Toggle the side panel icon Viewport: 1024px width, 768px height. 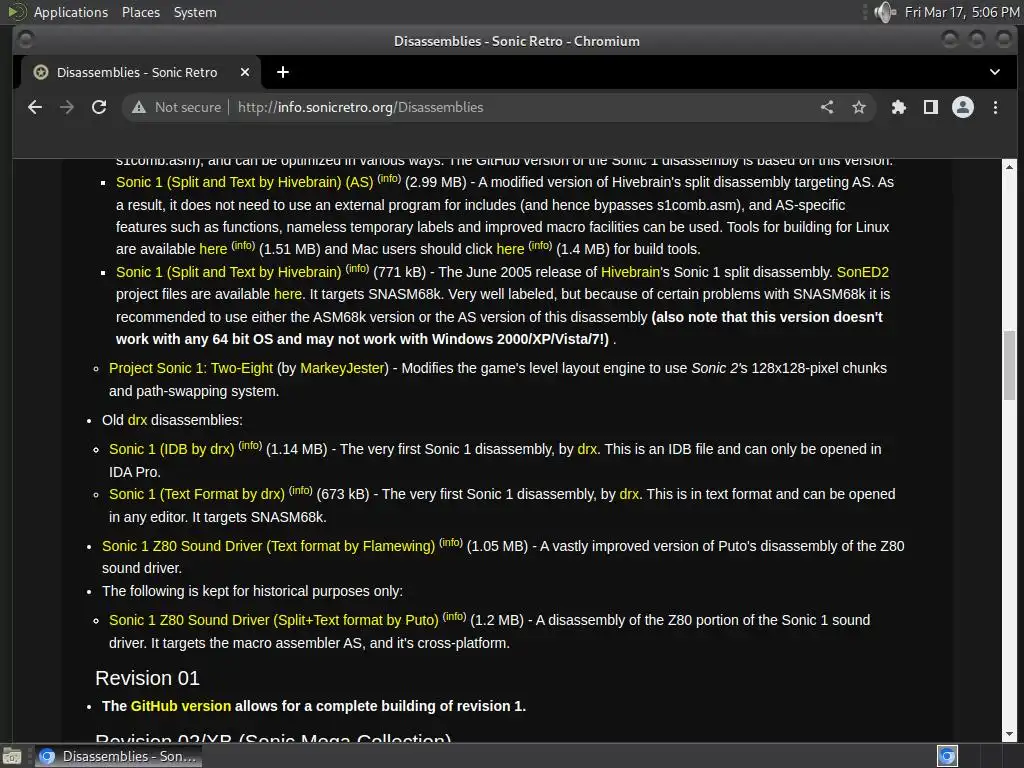pos(931,107)
